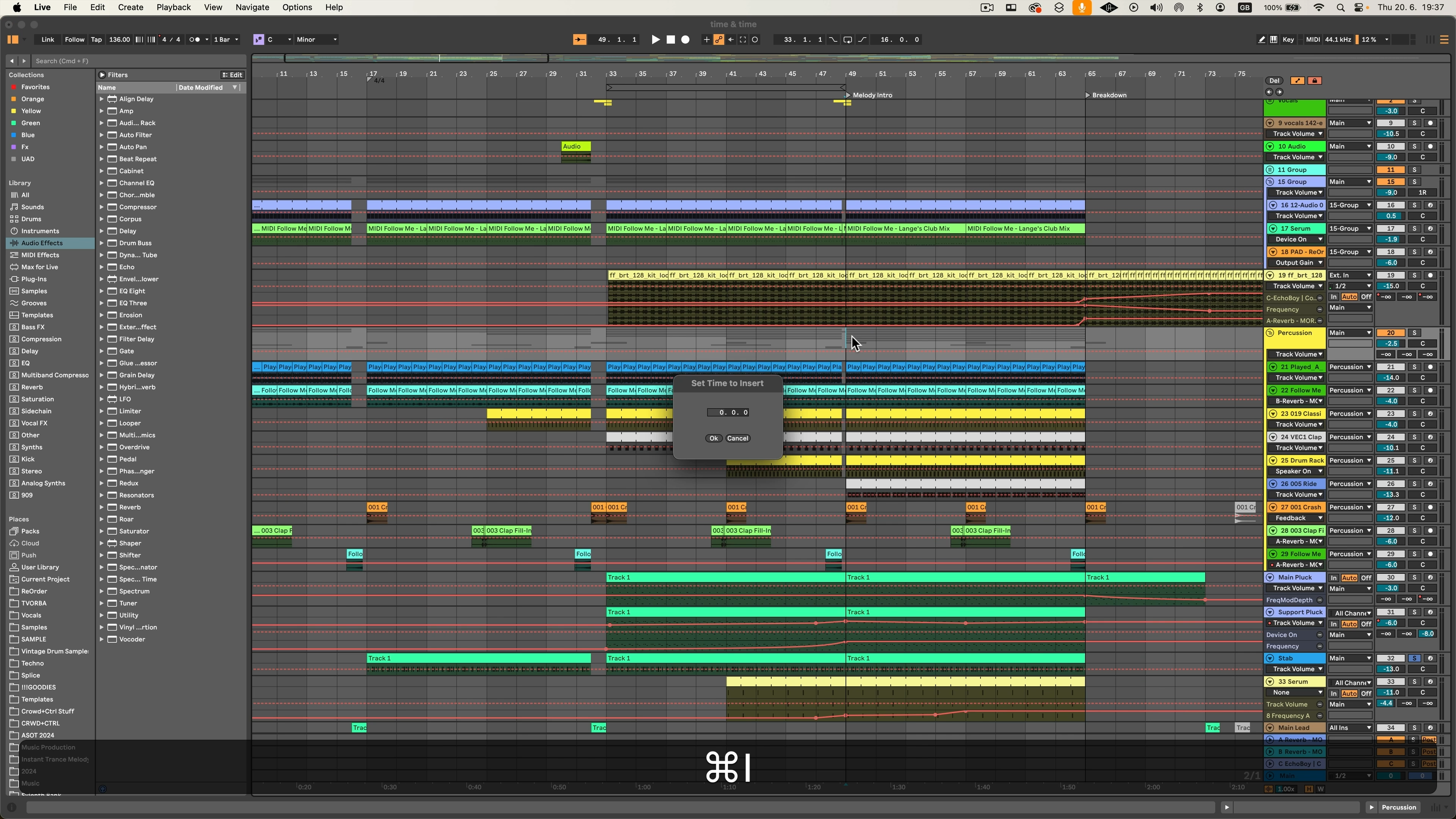Viewport: 1456px width, 819px height.
Task: Open the Navigate menu
Action: tap(252, 7)
